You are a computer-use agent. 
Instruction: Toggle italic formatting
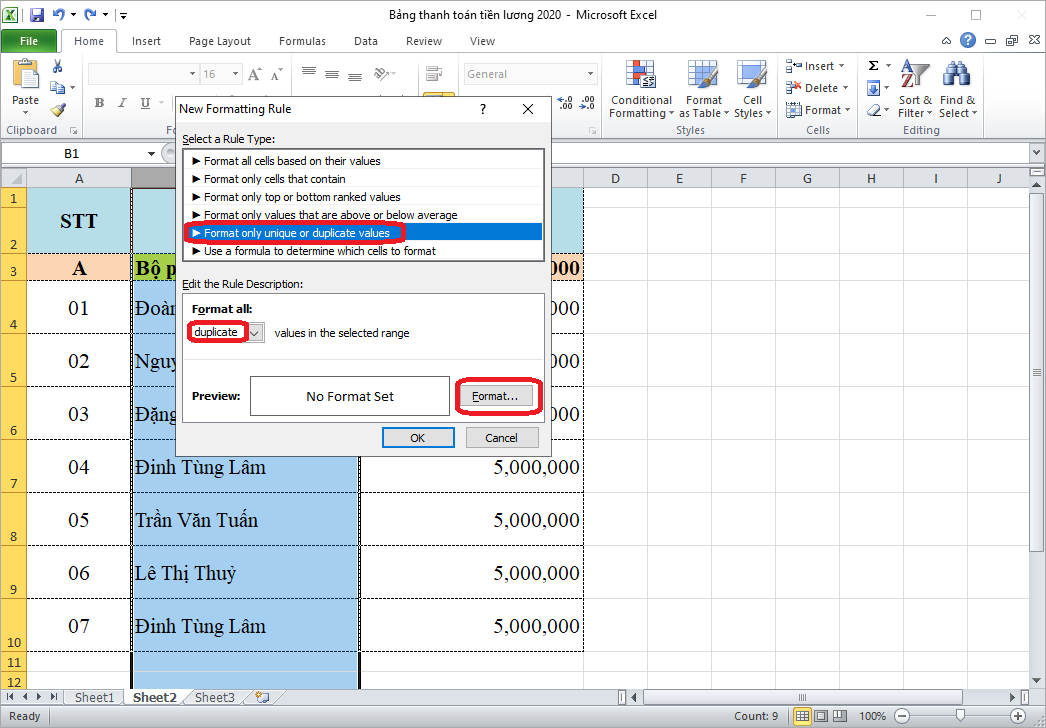pos(121,102)
